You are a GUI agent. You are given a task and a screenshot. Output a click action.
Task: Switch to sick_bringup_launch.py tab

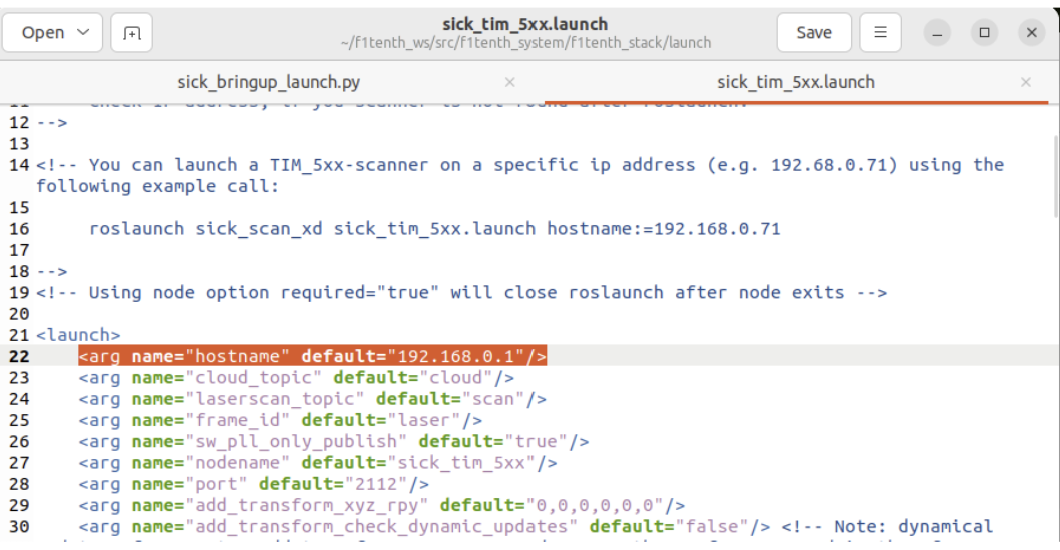(268, 82)
